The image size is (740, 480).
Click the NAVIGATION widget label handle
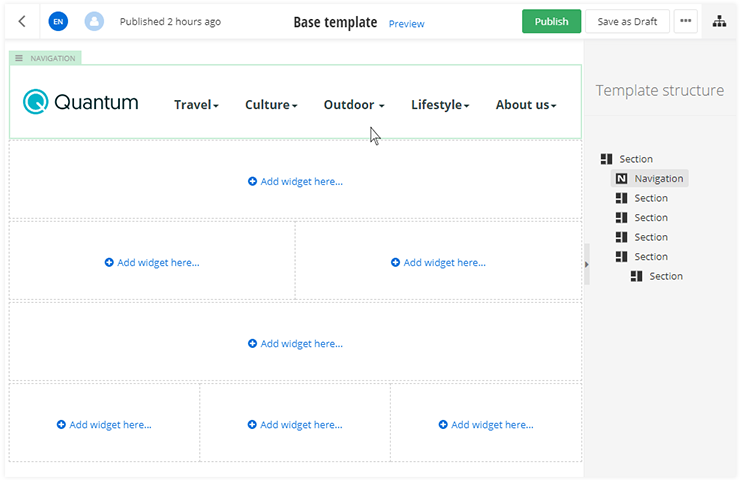tap(45, 58)
